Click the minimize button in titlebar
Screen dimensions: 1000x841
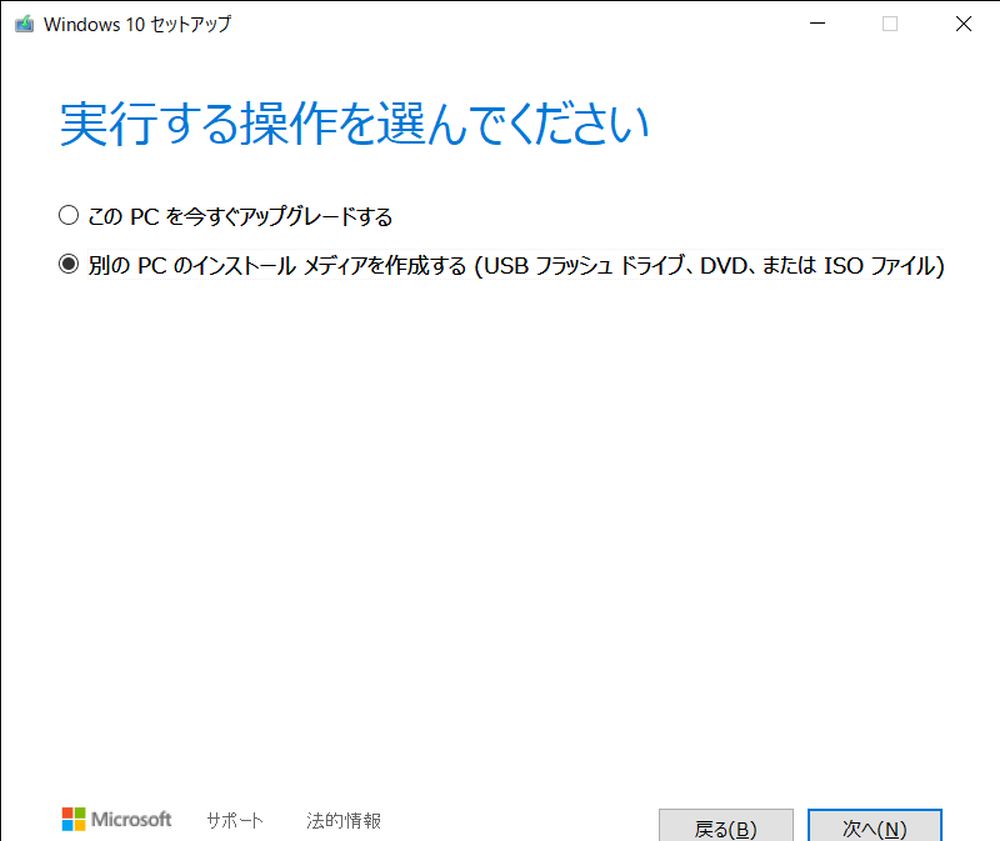click(817, 22)
